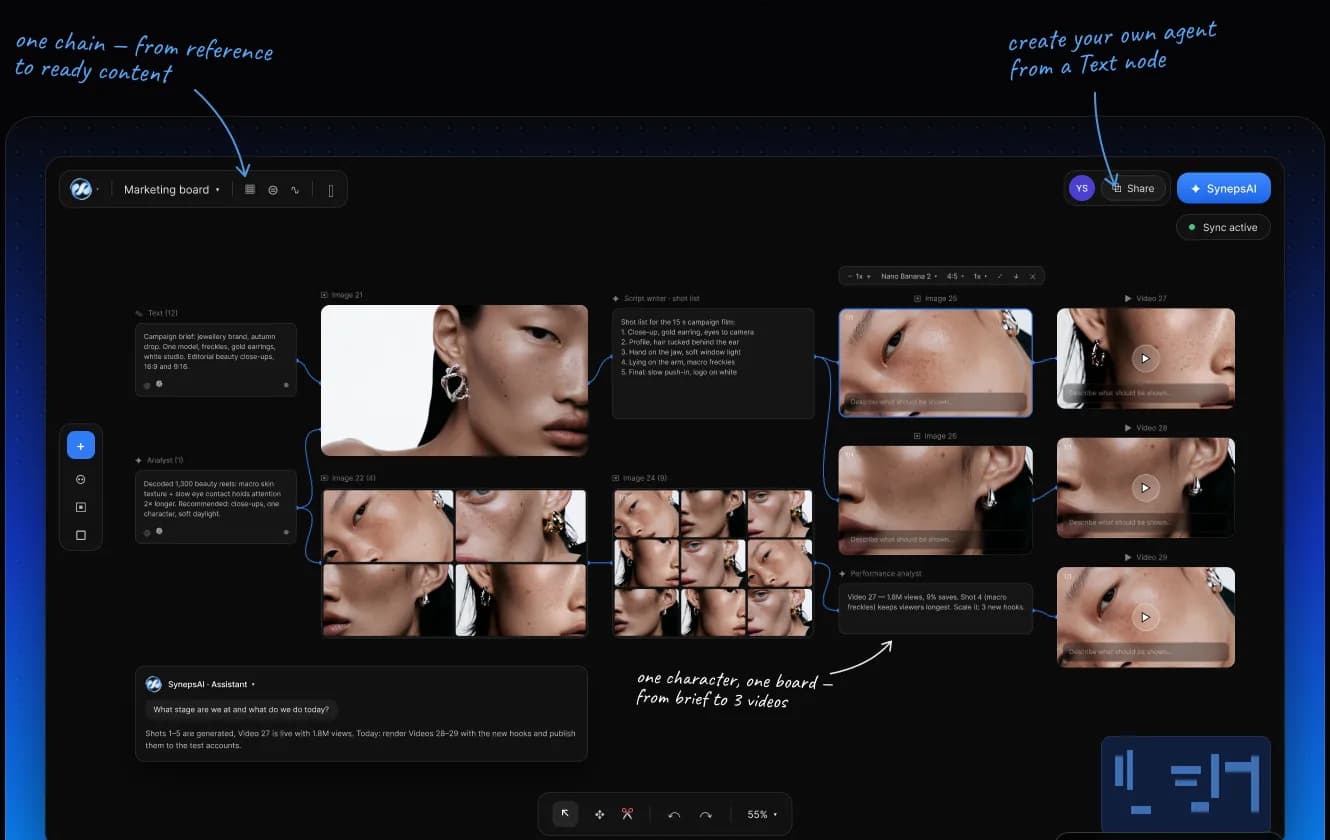Play Video 29
The width and height of the screenshot is (1330, 840).
(1146, 617)
